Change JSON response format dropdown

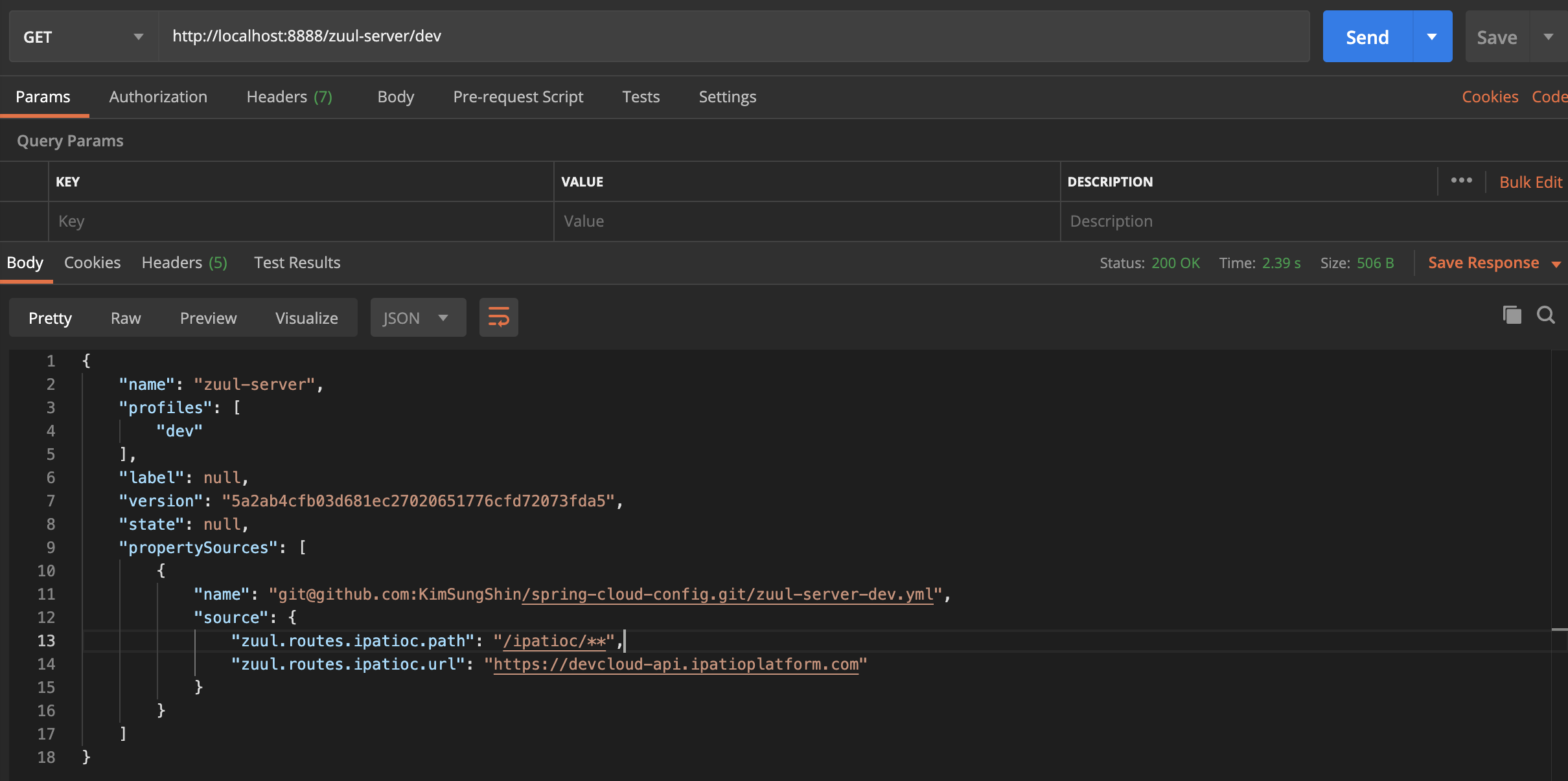[x=417, y=318]
